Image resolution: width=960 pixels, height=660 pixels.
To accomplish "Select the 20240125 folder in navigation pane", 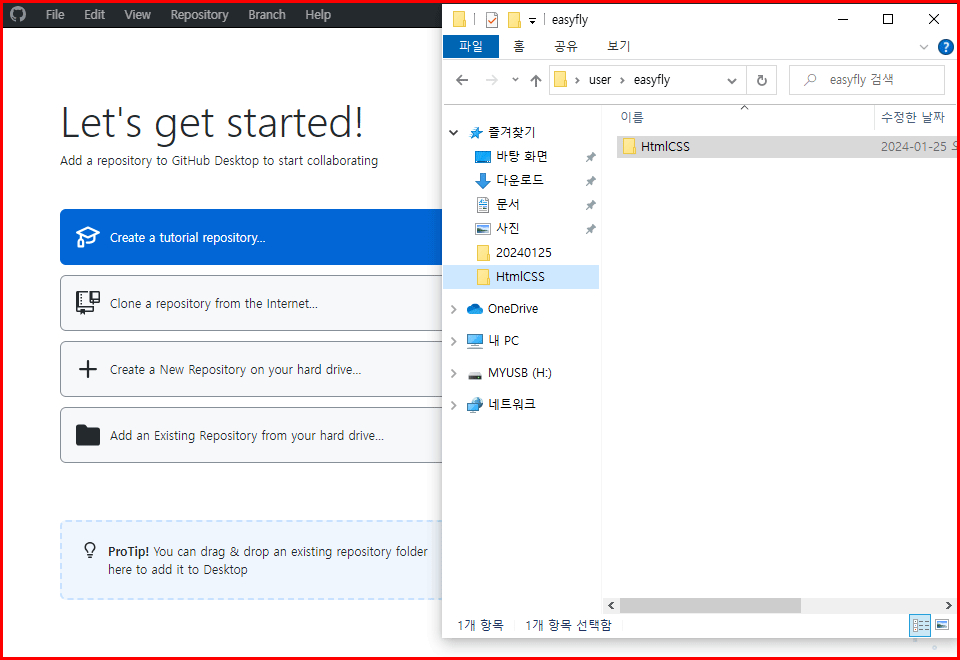I will point(523,252).
